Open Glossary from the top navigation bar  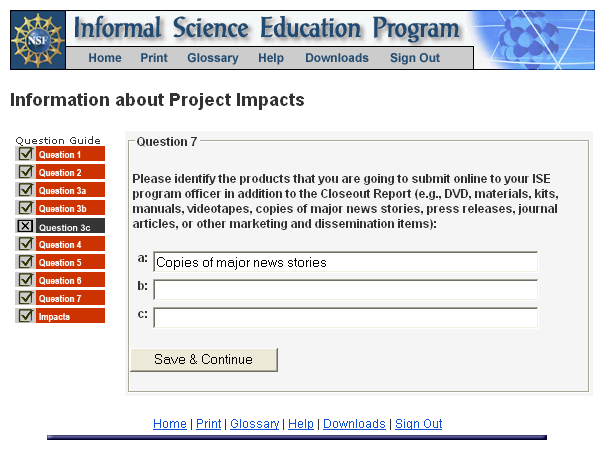[213, 58]
